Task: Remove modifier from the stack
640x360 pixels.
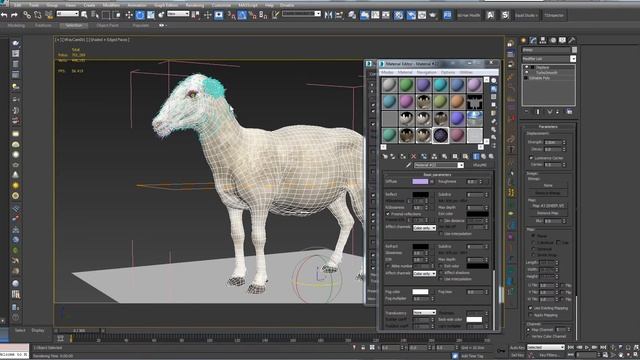Action: [x=558, y=111]
